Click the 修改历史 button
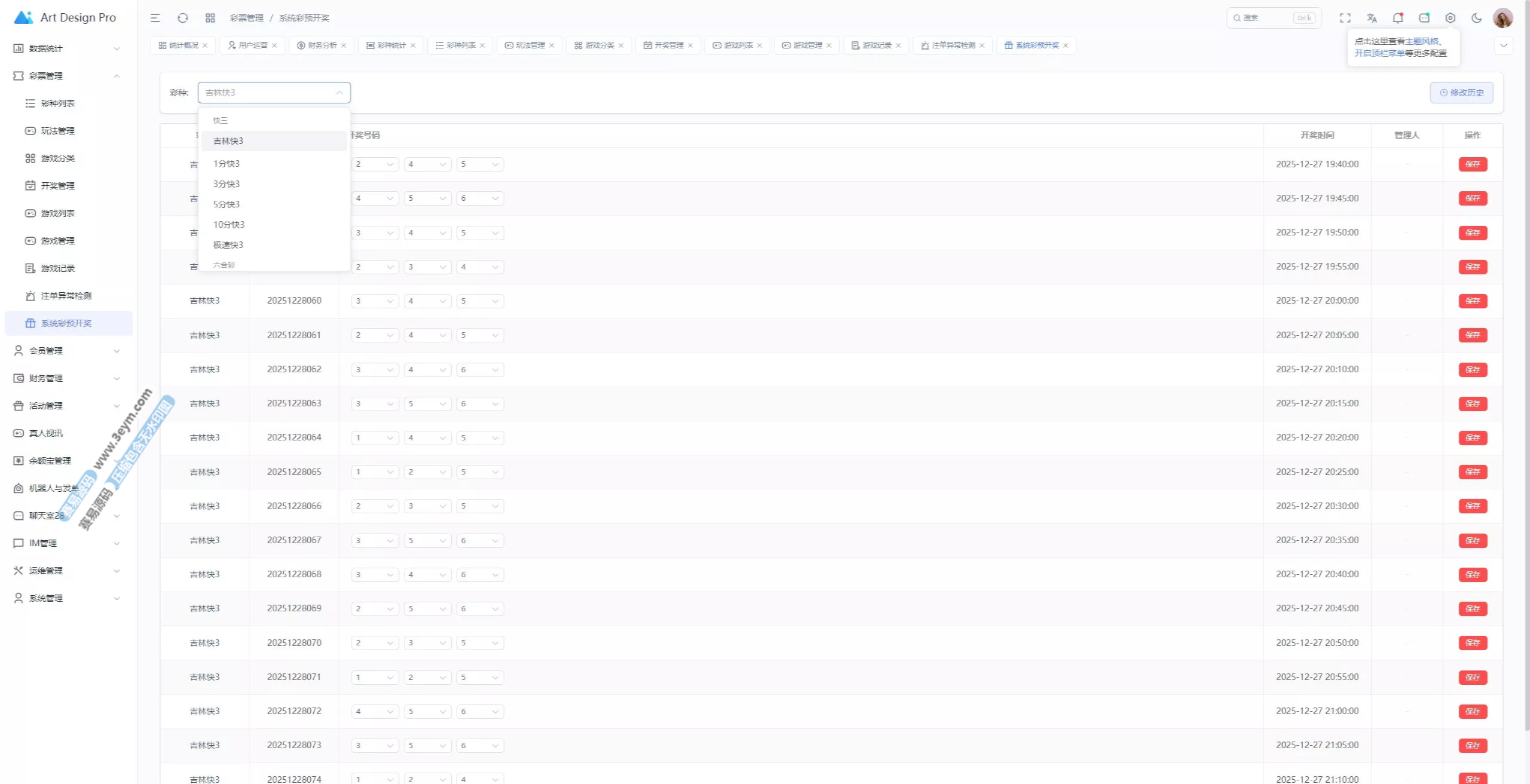 pyautogui.click(x=1461, y=93)
